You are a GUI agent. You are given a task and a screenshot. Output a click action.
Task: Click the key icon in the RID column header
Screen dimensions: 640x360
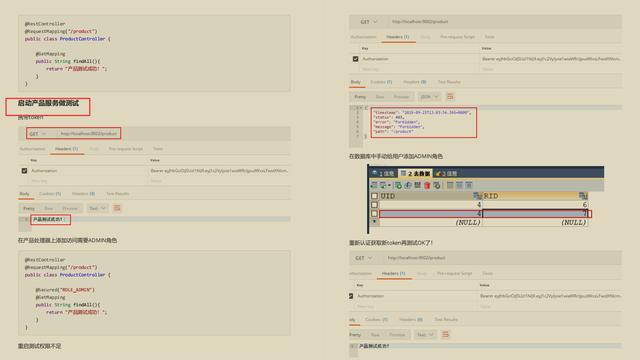[583, 196]
